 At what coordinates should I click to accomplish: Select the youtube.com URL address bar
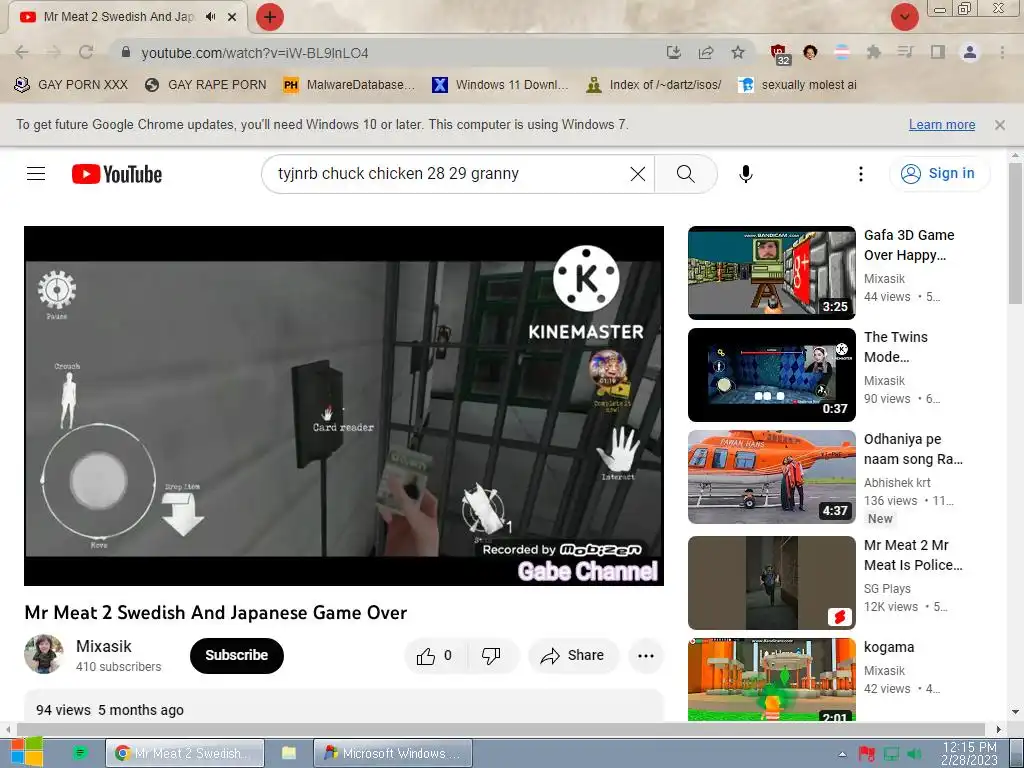coord(392,53)
